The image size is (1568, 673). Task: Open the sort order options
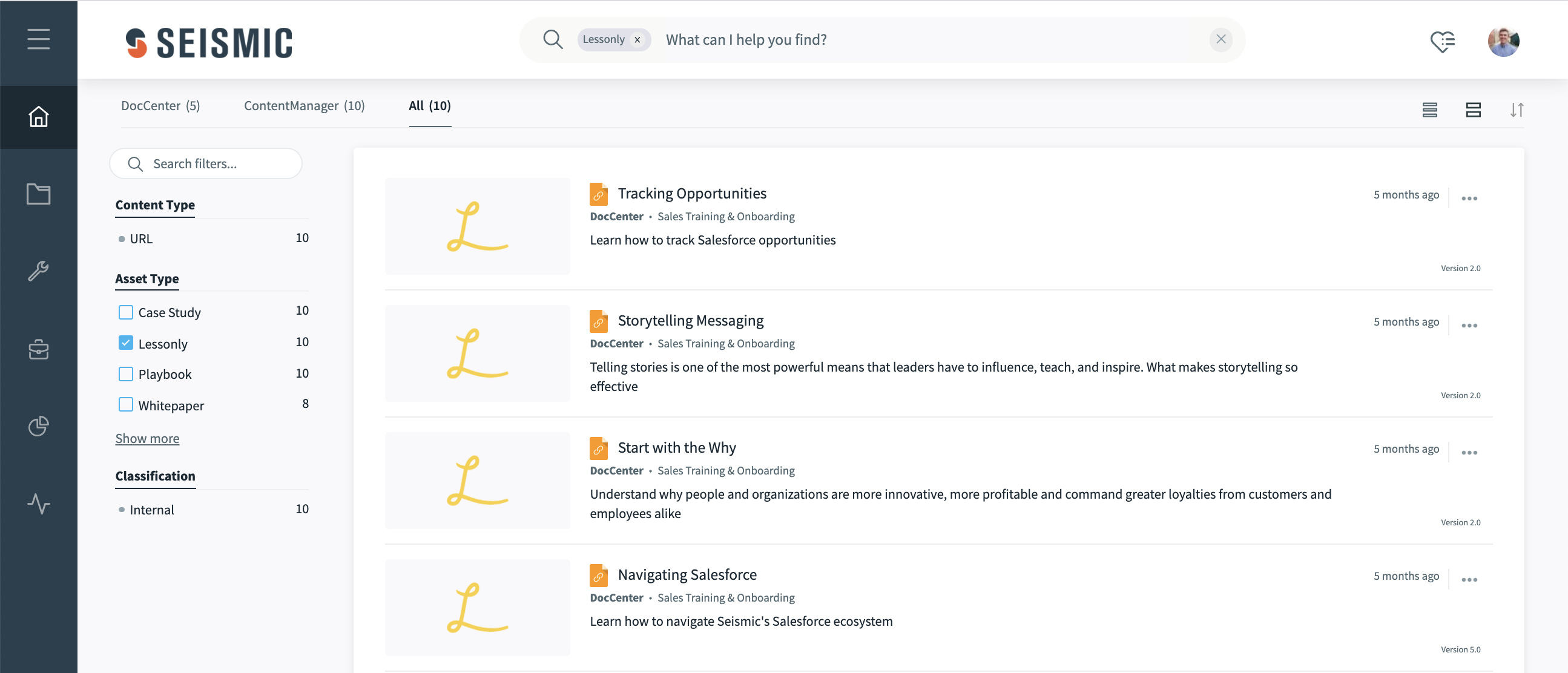click(1517, 110)
